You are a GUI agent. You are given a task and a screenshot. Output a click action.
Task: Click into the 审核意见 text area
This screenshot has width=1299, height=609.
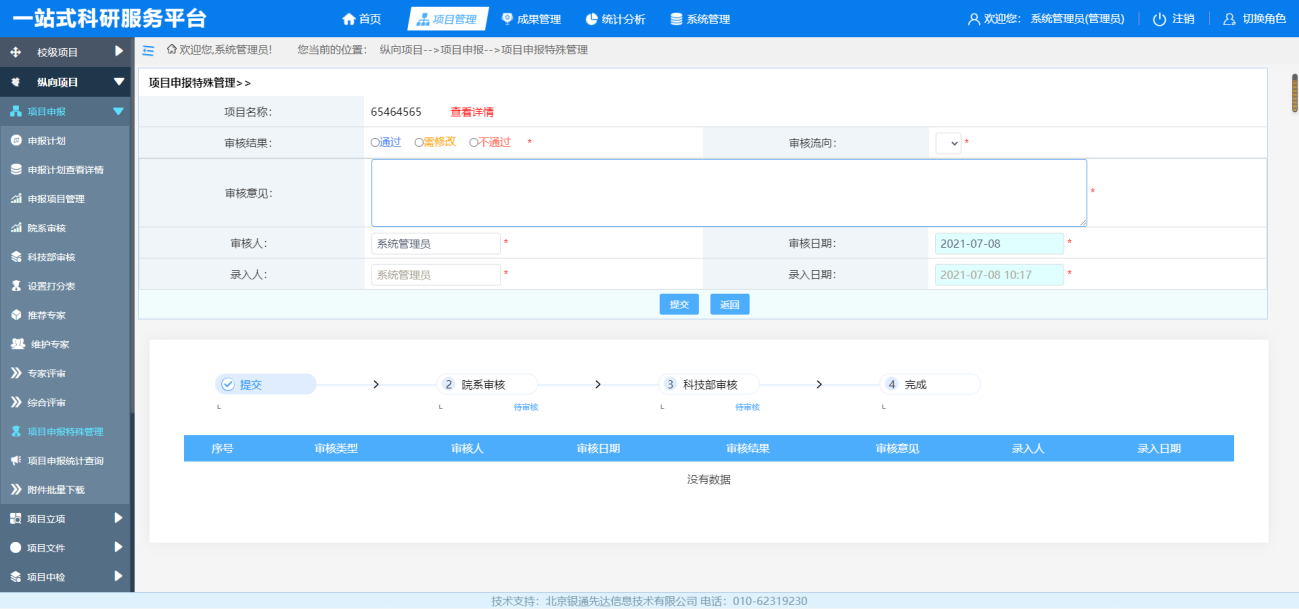click(x=729, y=193)
